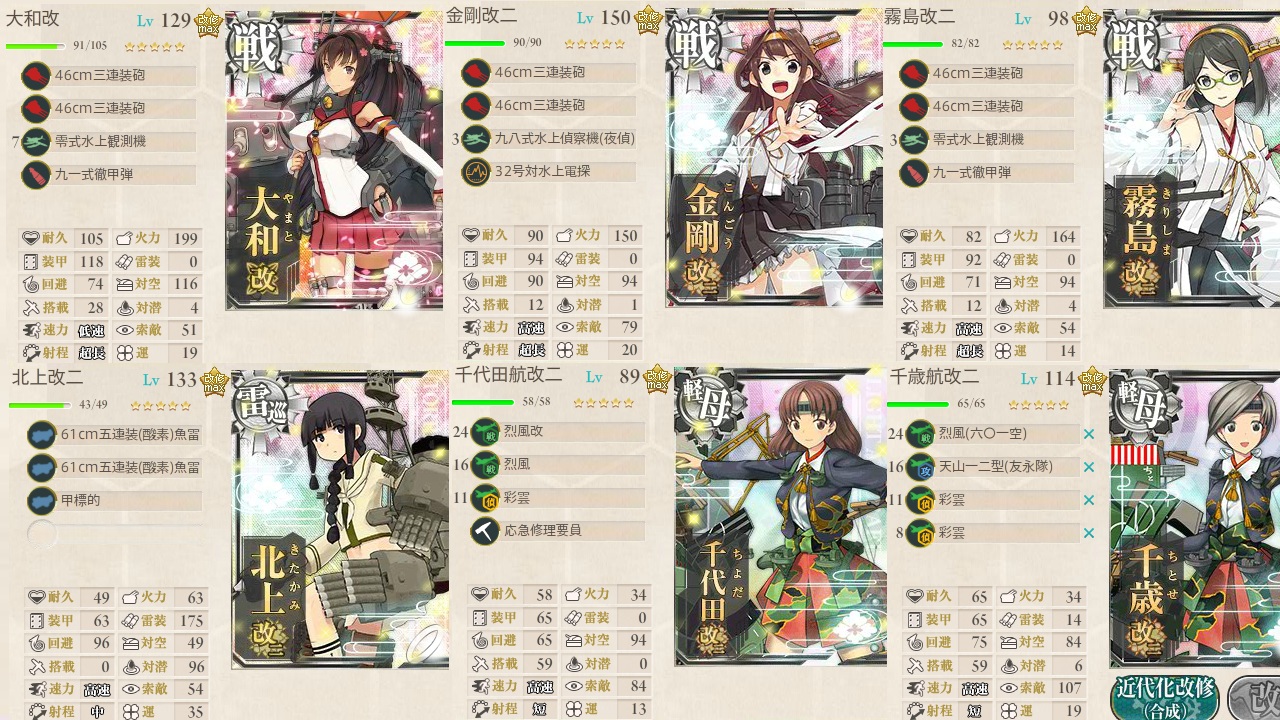Click the 甲標的 midget submarine icon

coord(41,500)
